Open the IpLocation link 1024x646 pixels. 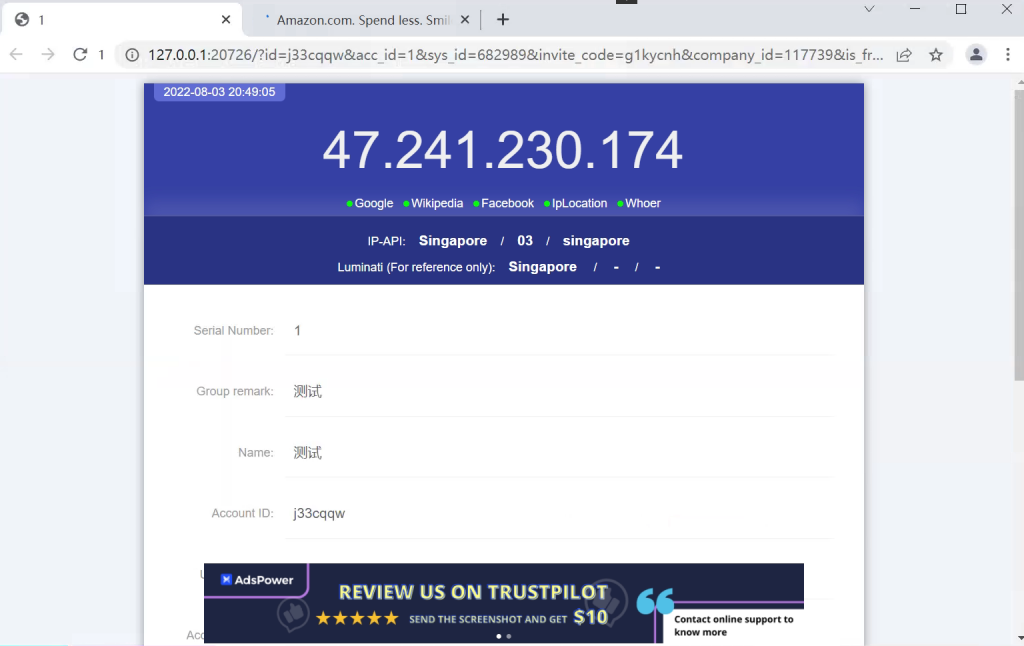[x=579, y=203]
